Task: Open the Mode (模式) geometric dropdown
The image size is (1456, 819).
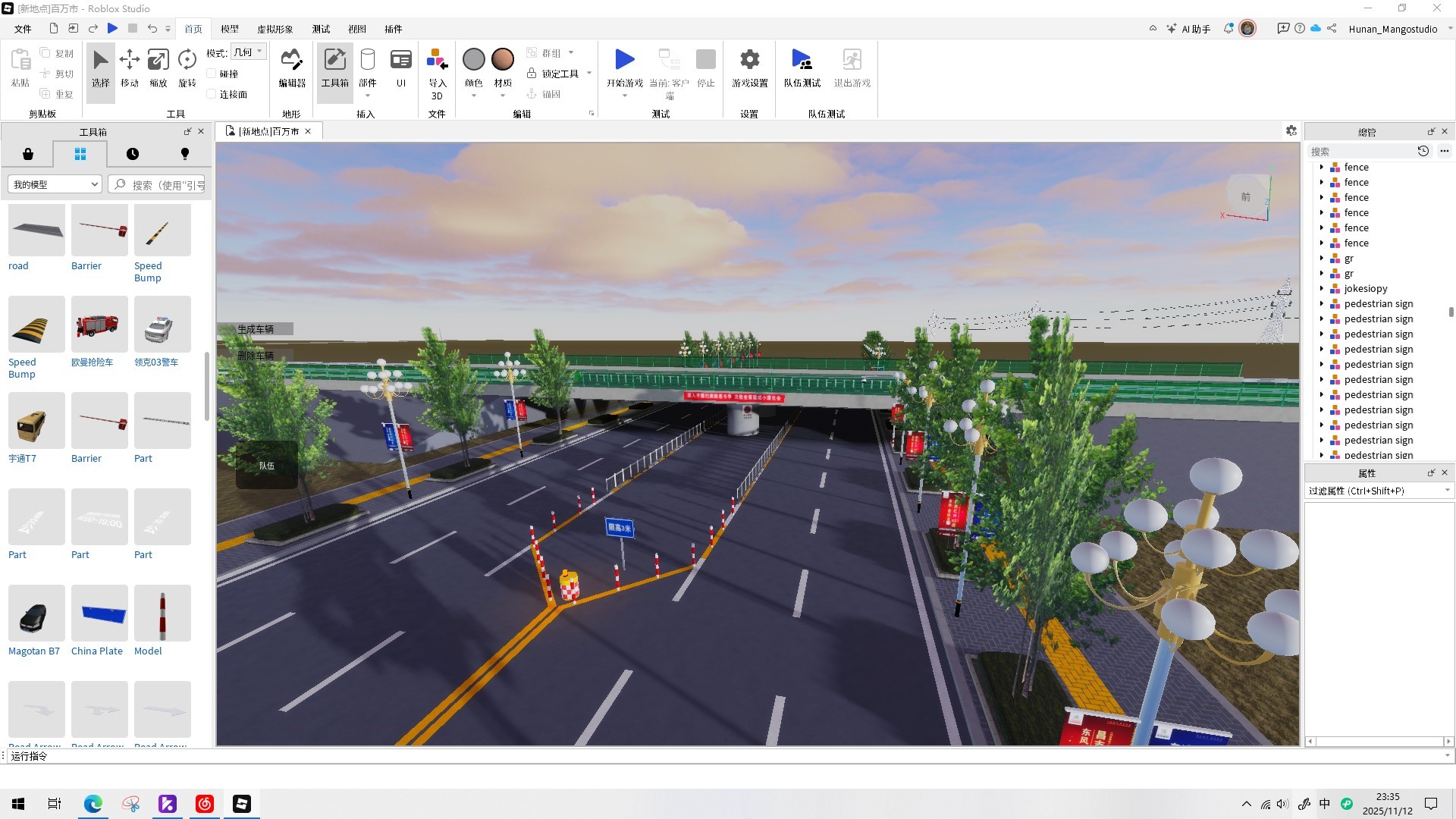Action: [248, 52]
